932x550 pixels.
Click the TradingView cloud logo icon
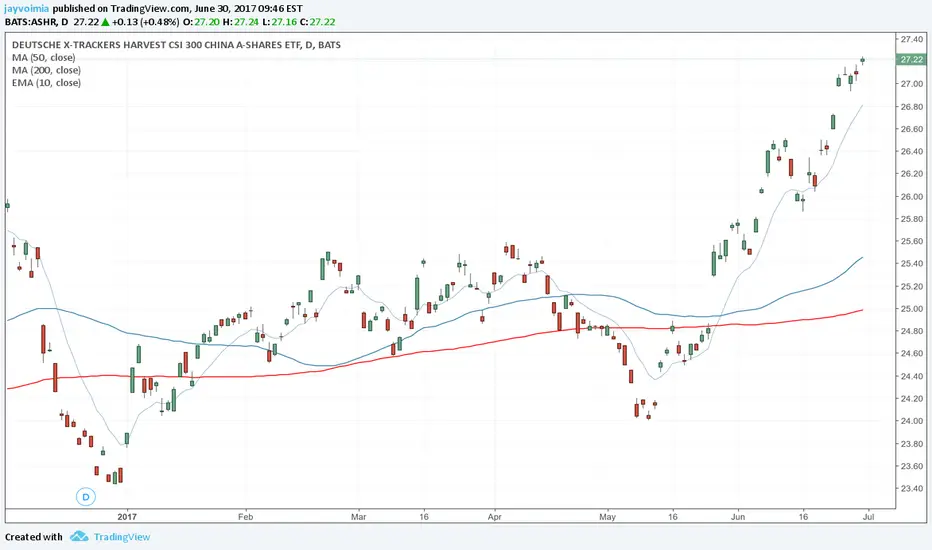pyautogui.click(x=79, y=537)
